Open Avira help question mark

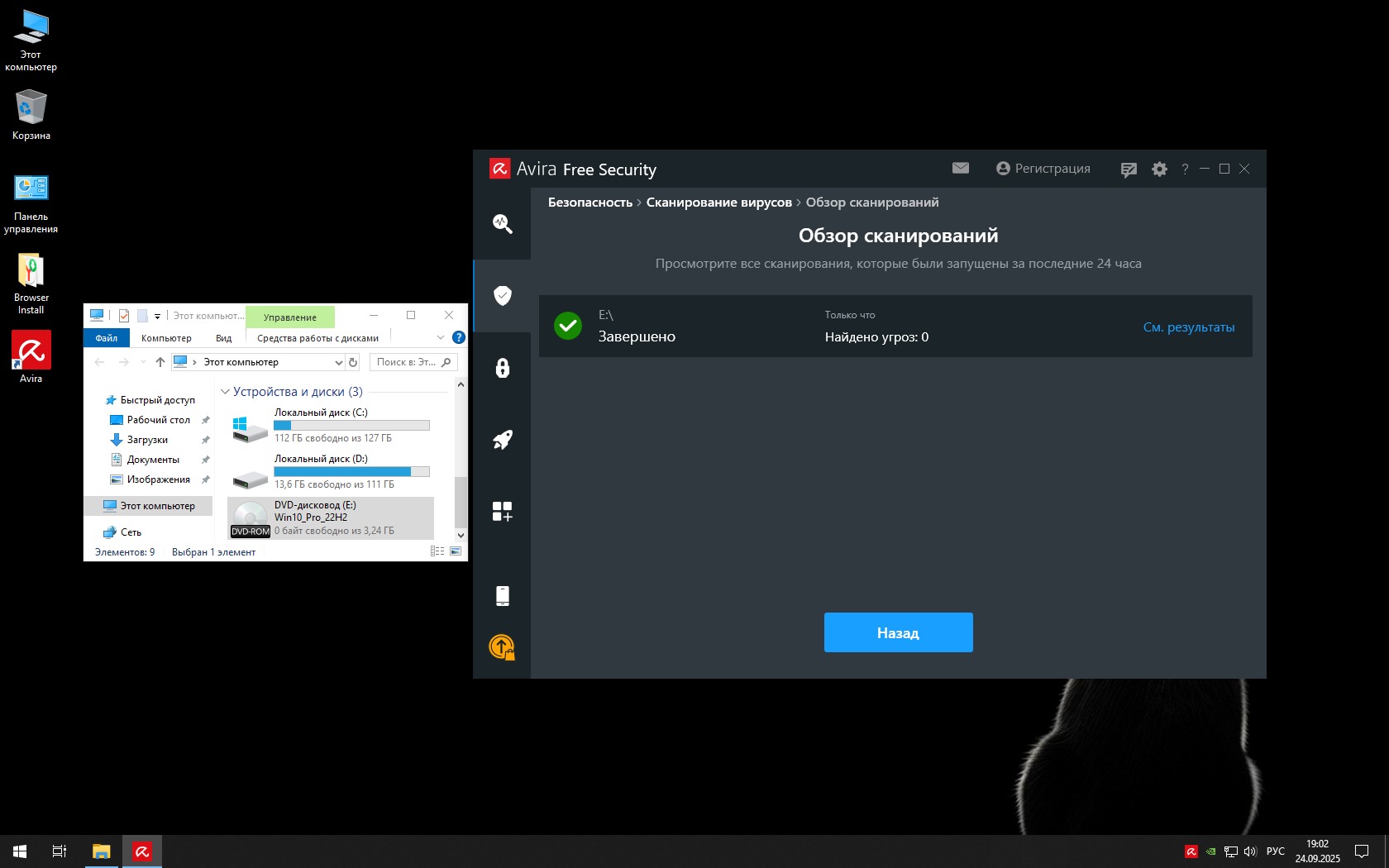[x=1185, y=169]
